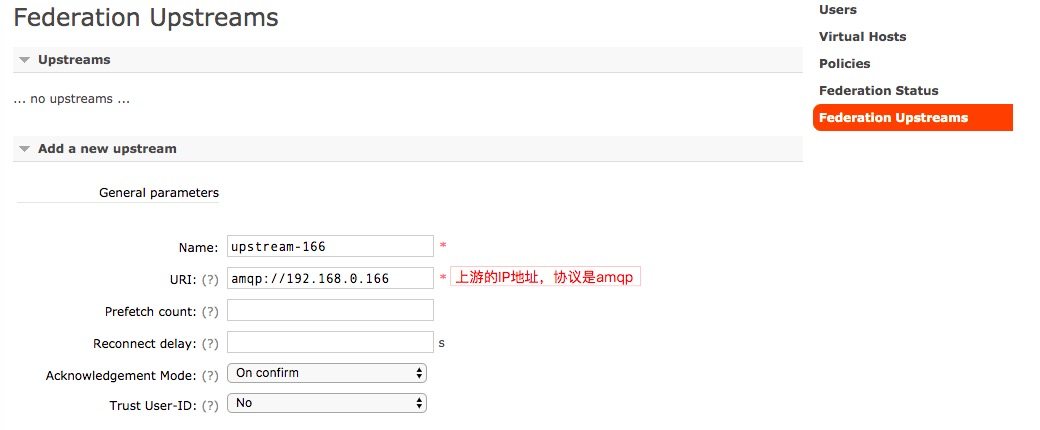Click the Add a new upstream header
1040x430 pixels.
408,149
